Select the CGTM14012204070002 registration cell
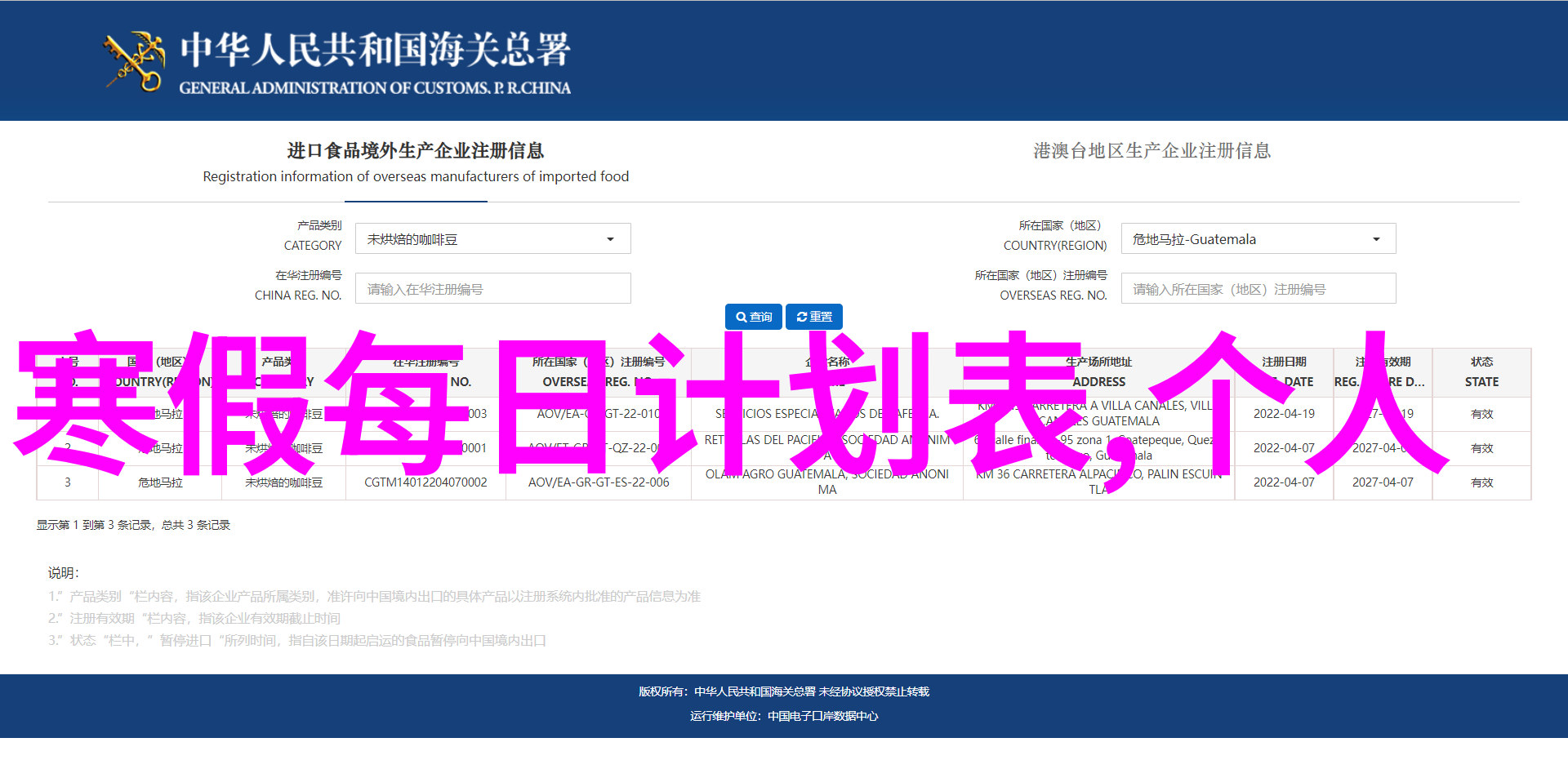The image size is (1568, 769). [x=425, y=482]
